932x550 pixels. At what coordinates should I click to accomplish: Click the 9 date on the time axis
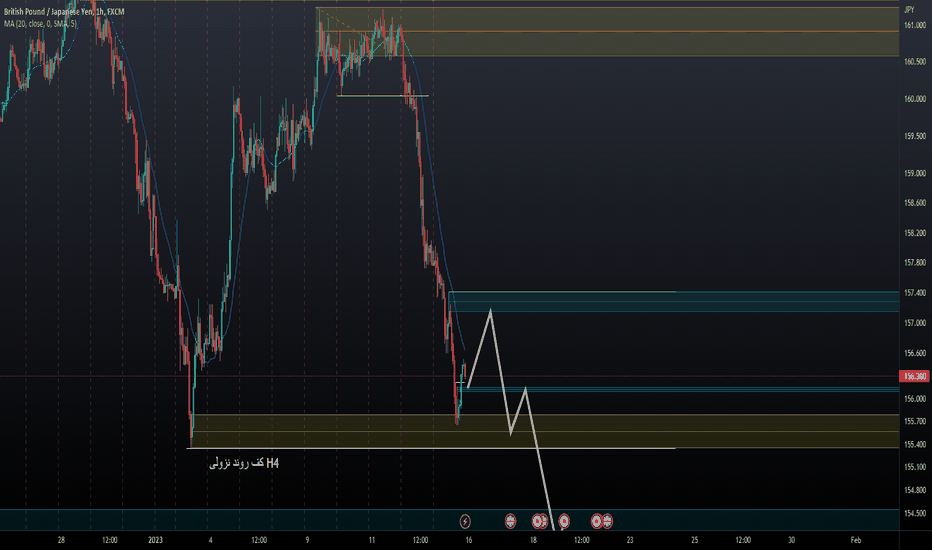(x=307, y=540)
